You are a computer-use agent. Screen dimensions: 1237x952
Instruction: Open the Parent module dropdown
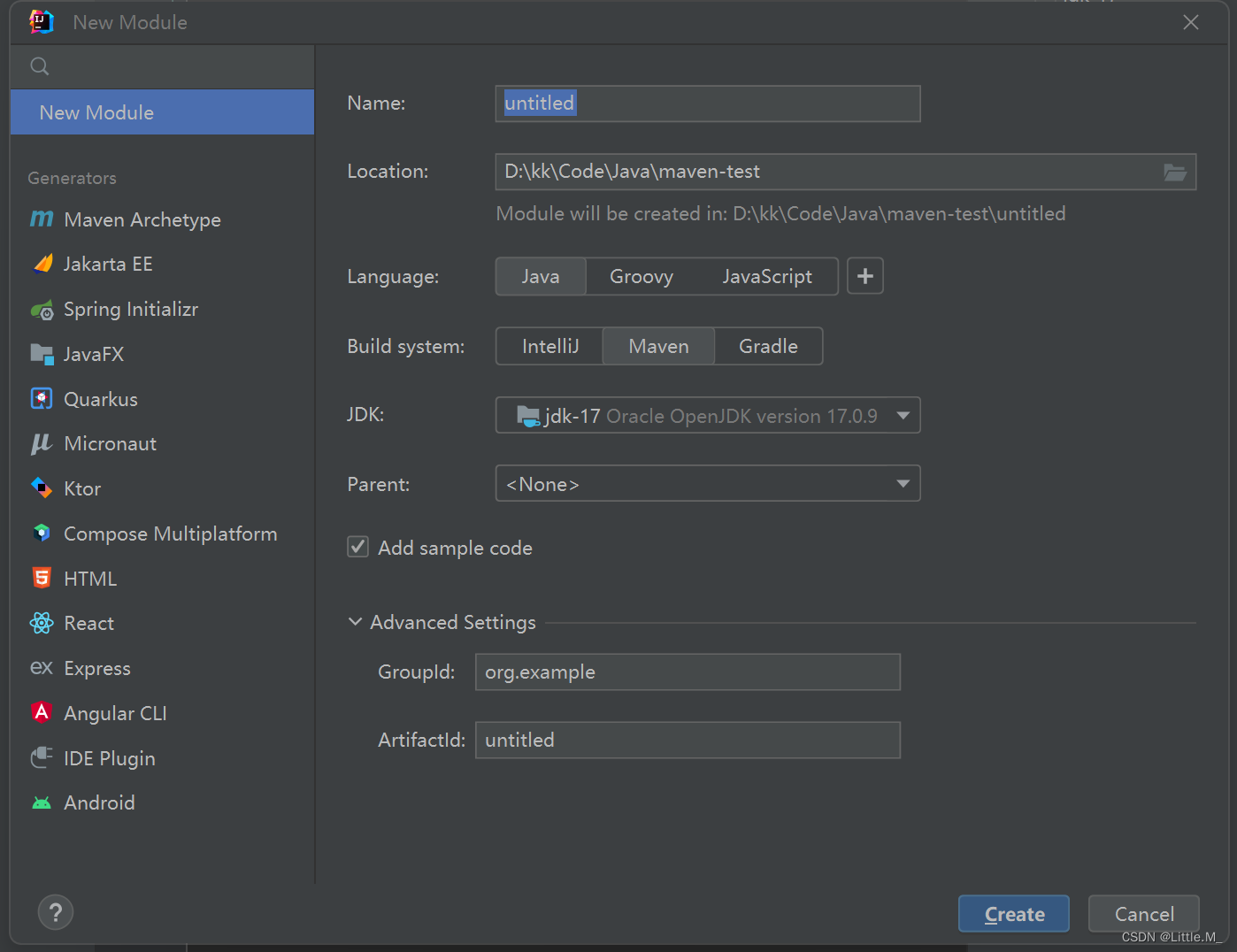click(708, 483)
